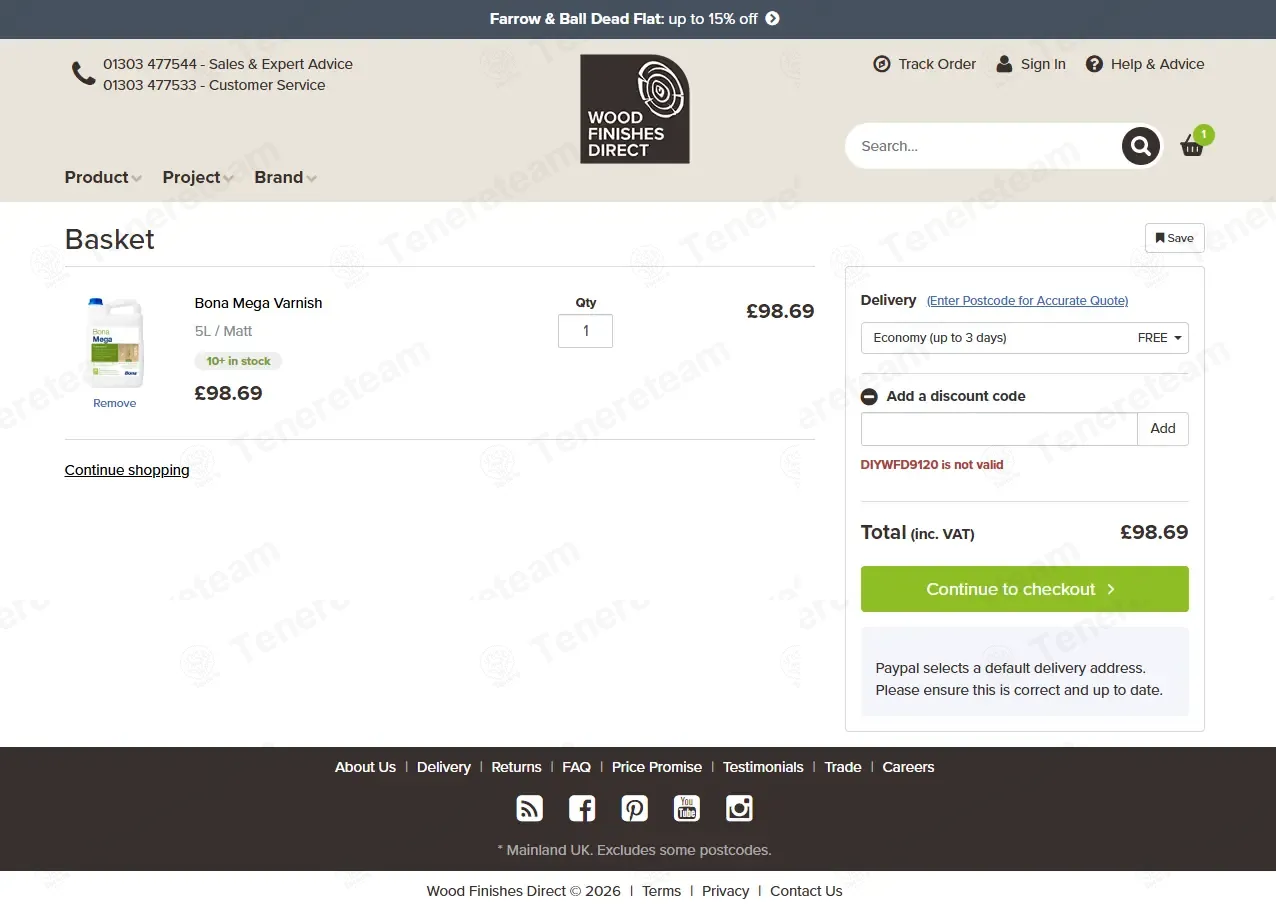The image size is (1276, 904).
Task: Open Testimonials in footer
Action: pyautogui.click(x=763, y=767)
